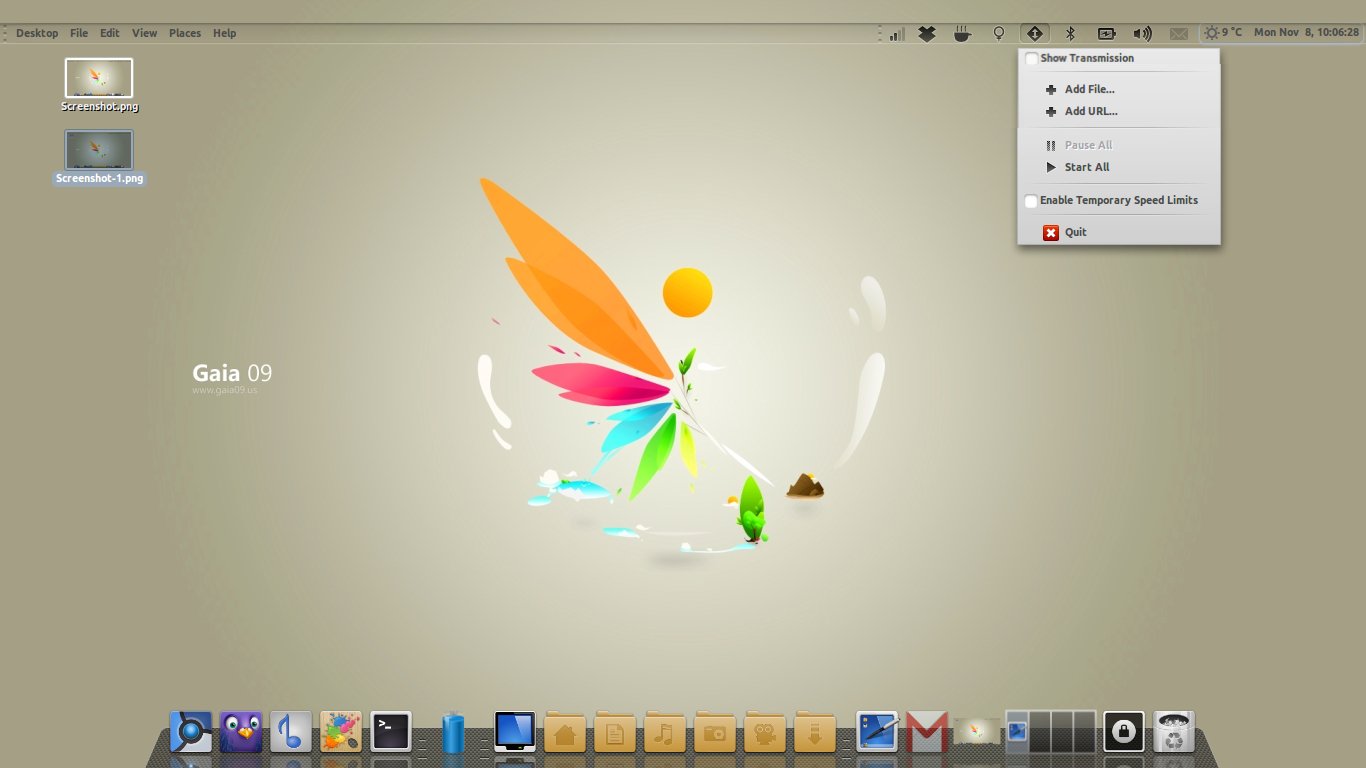Click the weather applet showing 9 °C
Image resolution: width=1366 pixels, height=768 pixels.
point(1223,33)
